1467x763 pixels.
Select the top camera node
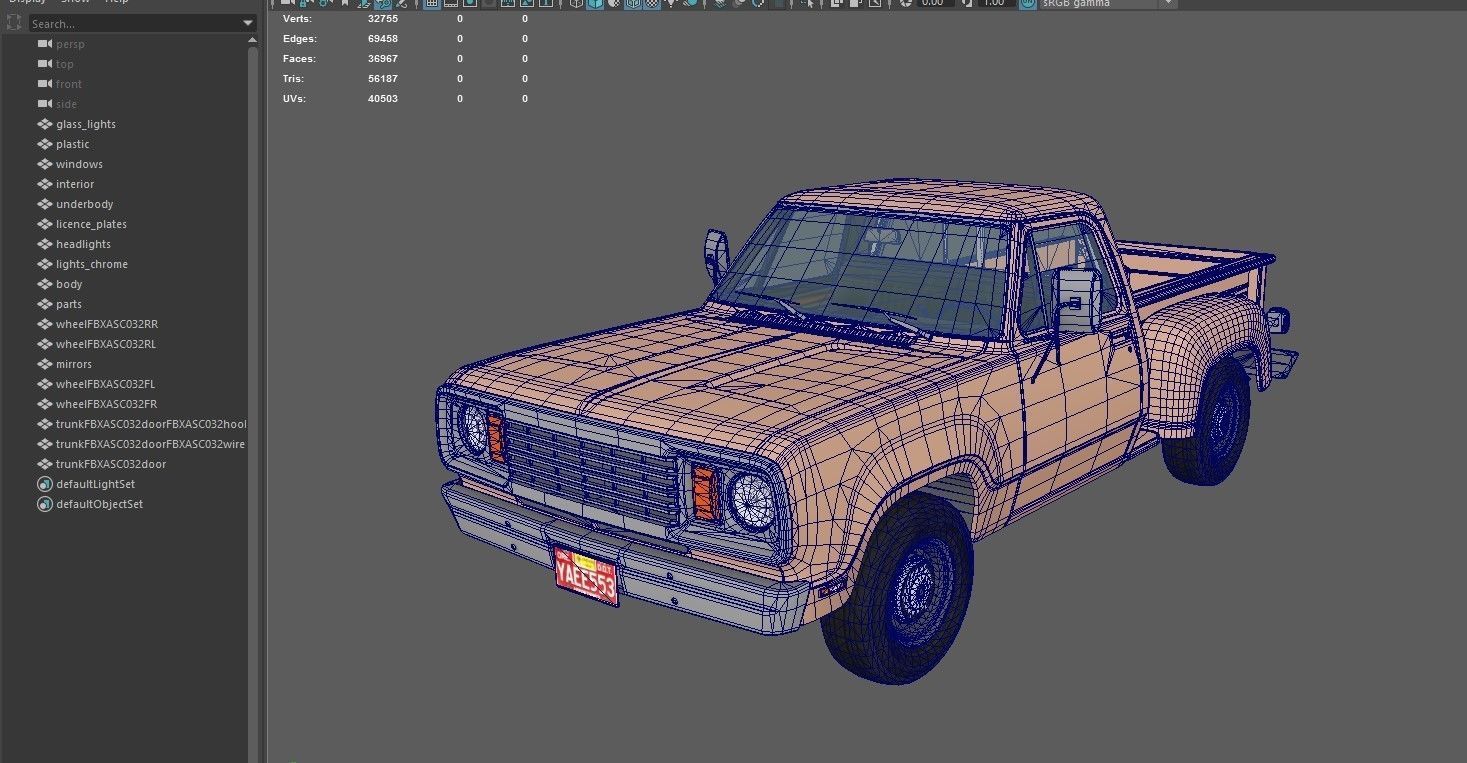point(65,64)
